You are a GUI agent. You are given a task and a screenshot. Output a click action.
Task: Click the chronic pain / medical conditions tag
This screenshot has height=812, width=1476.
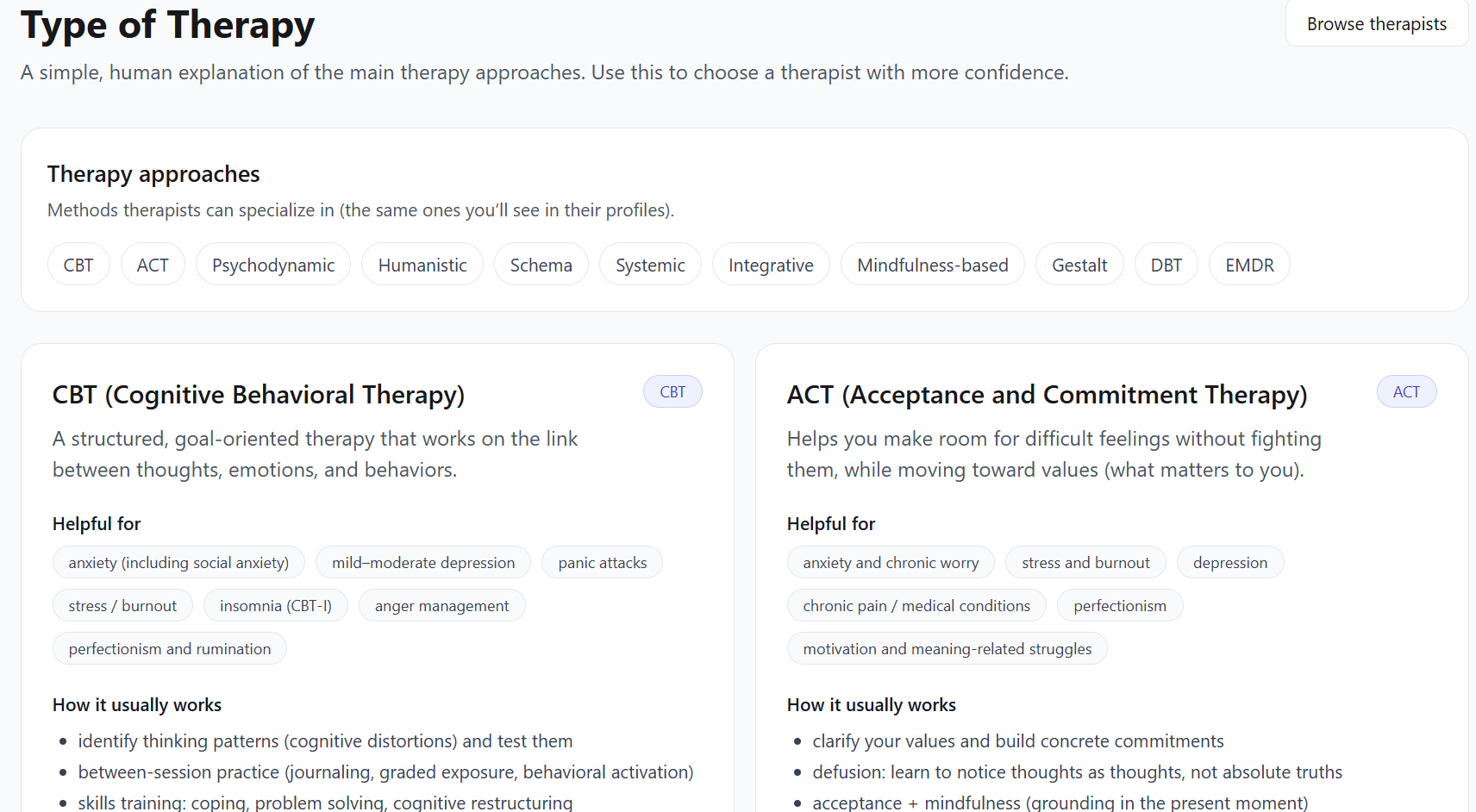pos(916,606)
